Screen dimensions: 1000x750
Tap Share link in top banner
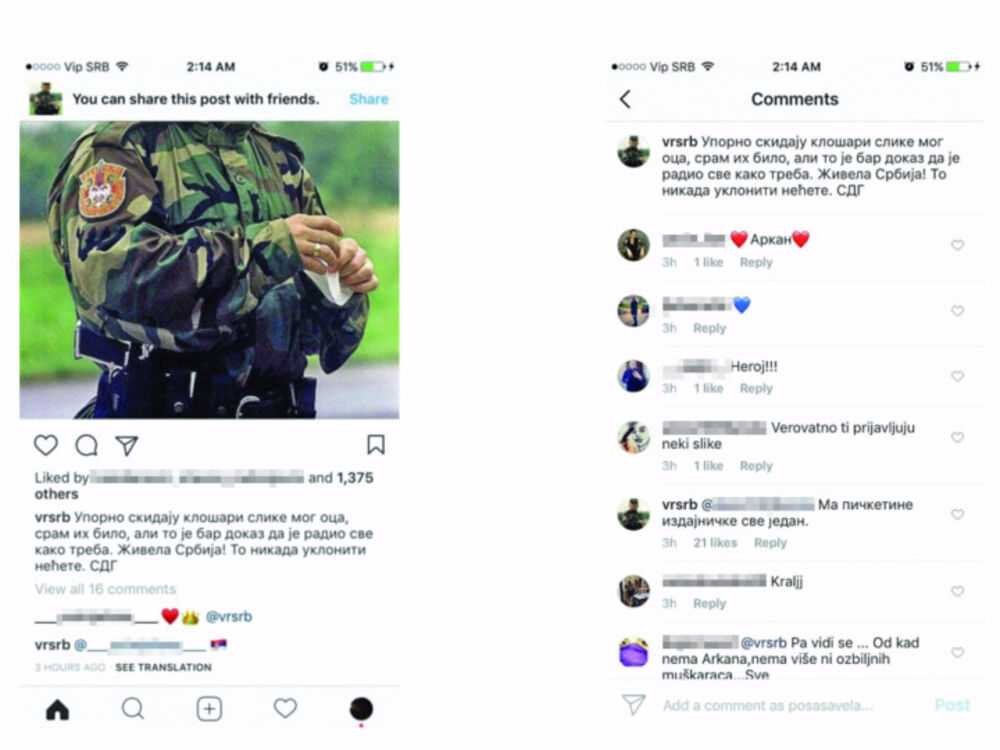[369, 99]
